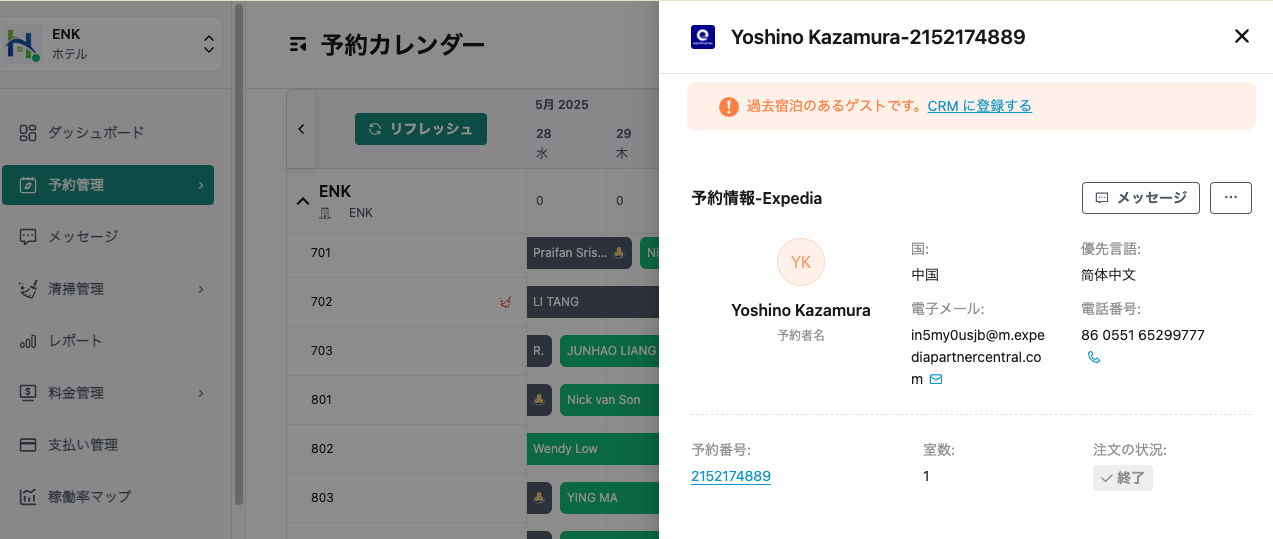
Task: Click the email envelope icon
Action: tap(936, 379)
